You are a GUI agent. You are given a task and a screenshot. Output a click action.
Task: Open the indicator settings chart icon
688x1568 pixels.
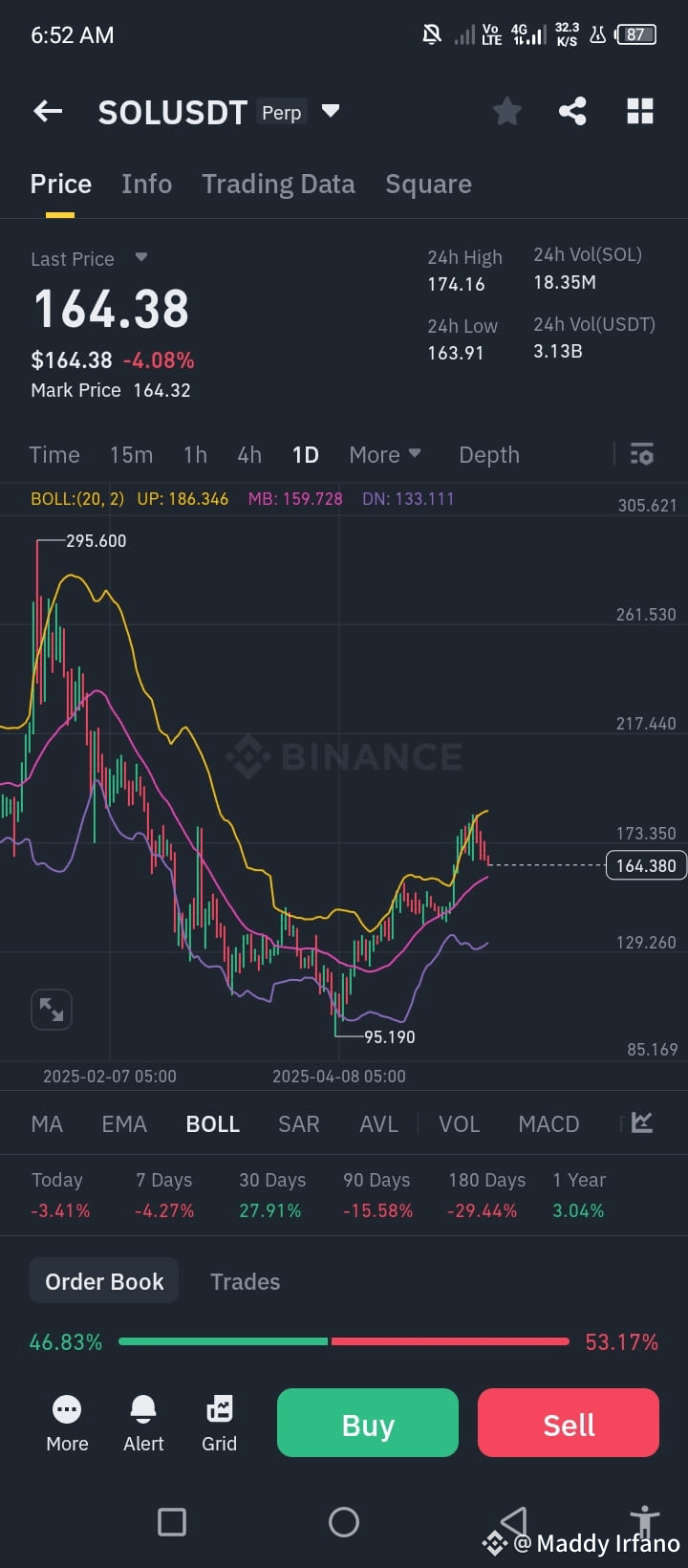tap(642, 1122)
